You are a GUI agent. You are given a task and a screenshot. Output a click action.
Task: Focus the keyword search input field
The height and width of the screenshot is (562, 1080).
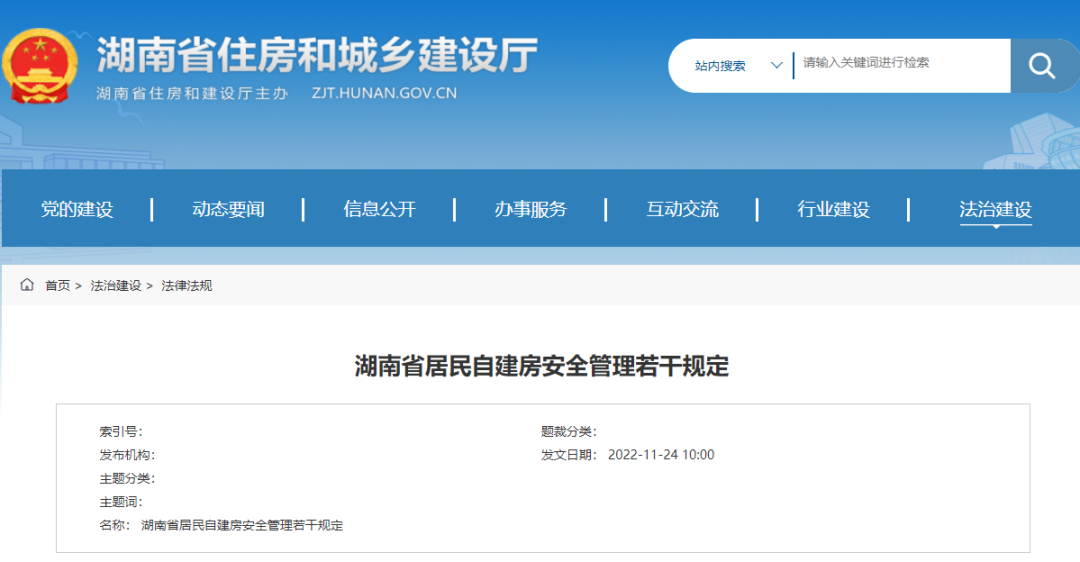[900, 63]
